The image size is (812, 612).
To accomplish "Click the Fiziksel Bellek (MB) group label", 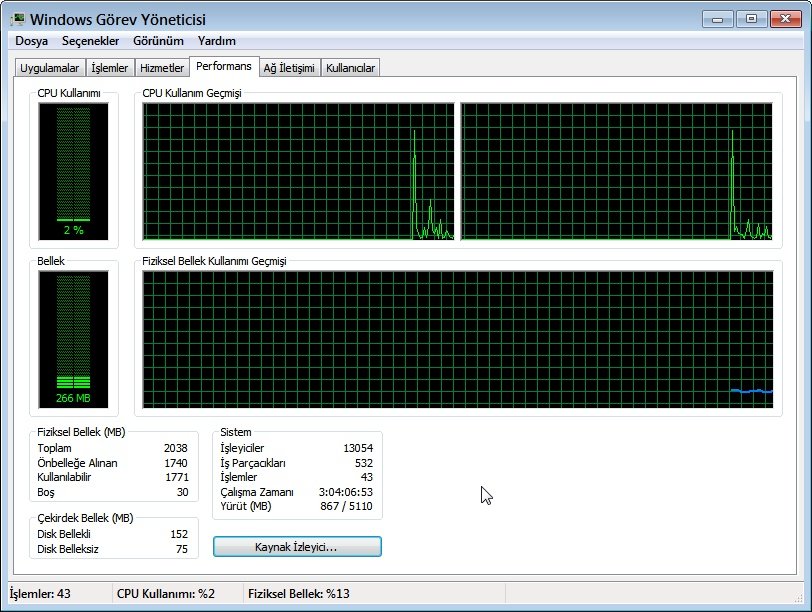I will (81, 432).
